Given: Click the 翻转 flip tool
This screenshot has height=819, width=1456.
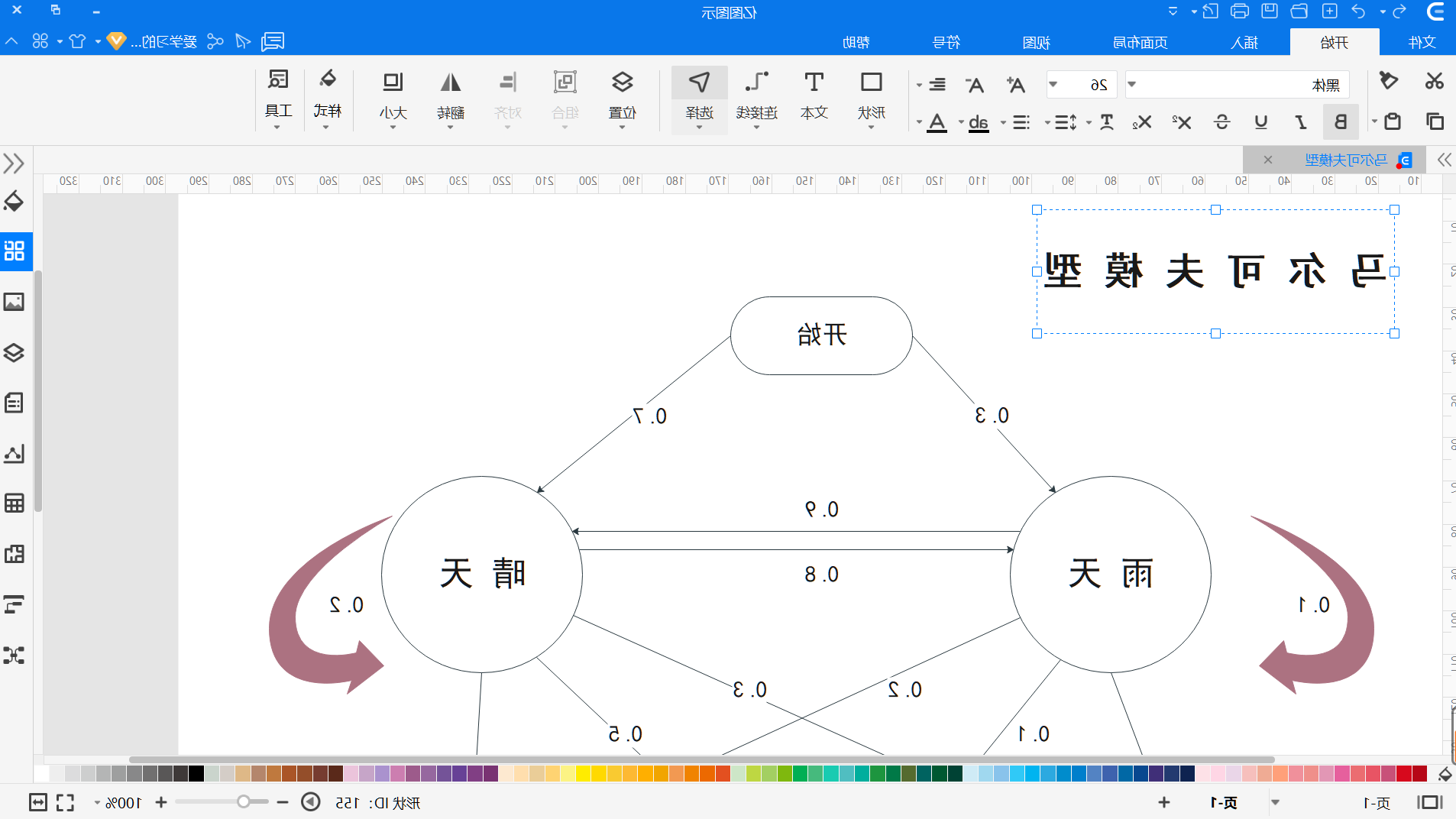Looking at the screenshot, I should click(x=451, y=97).
